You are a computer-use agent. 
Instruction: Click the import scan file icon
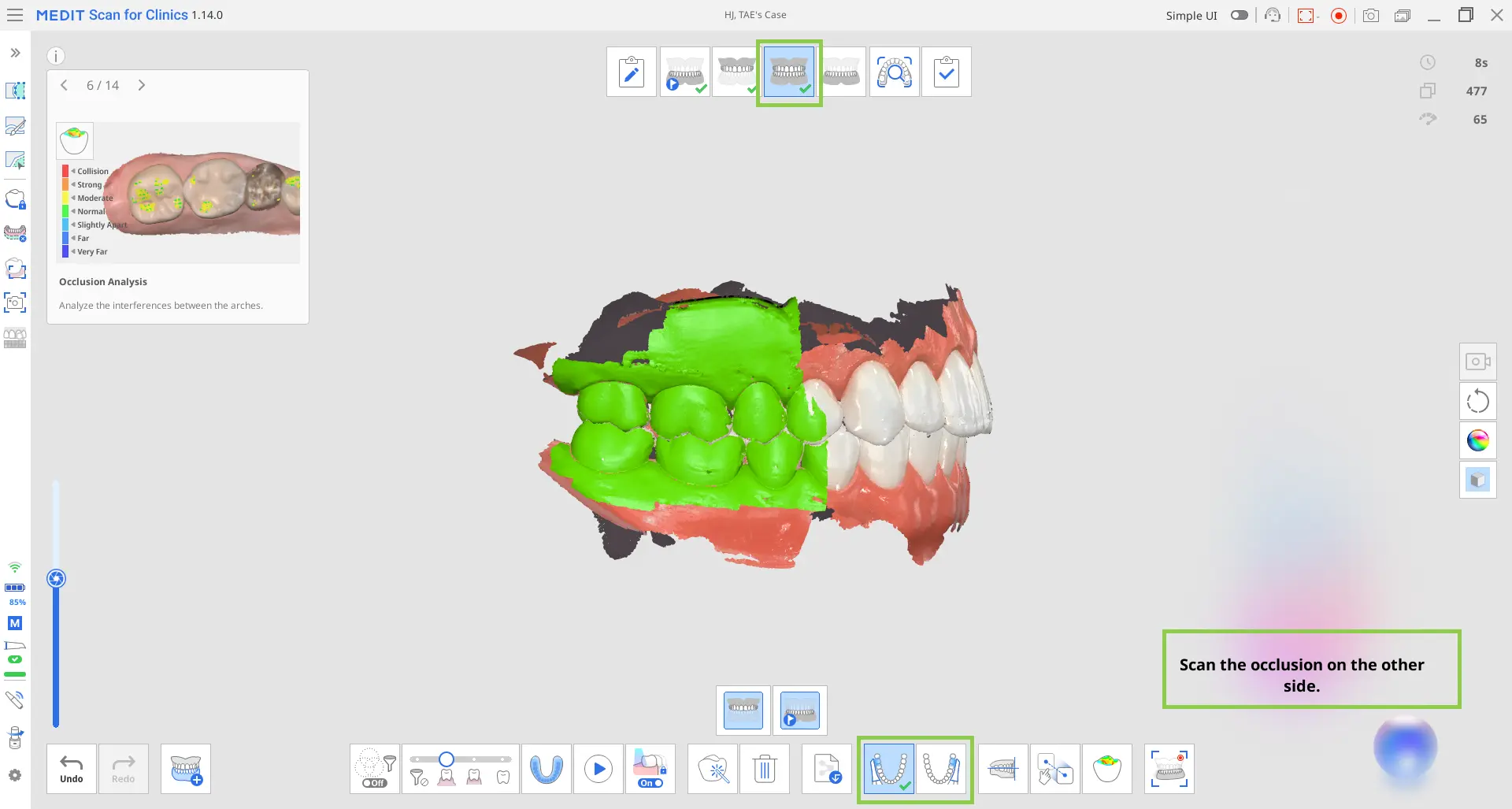click(x=827, y=769)
